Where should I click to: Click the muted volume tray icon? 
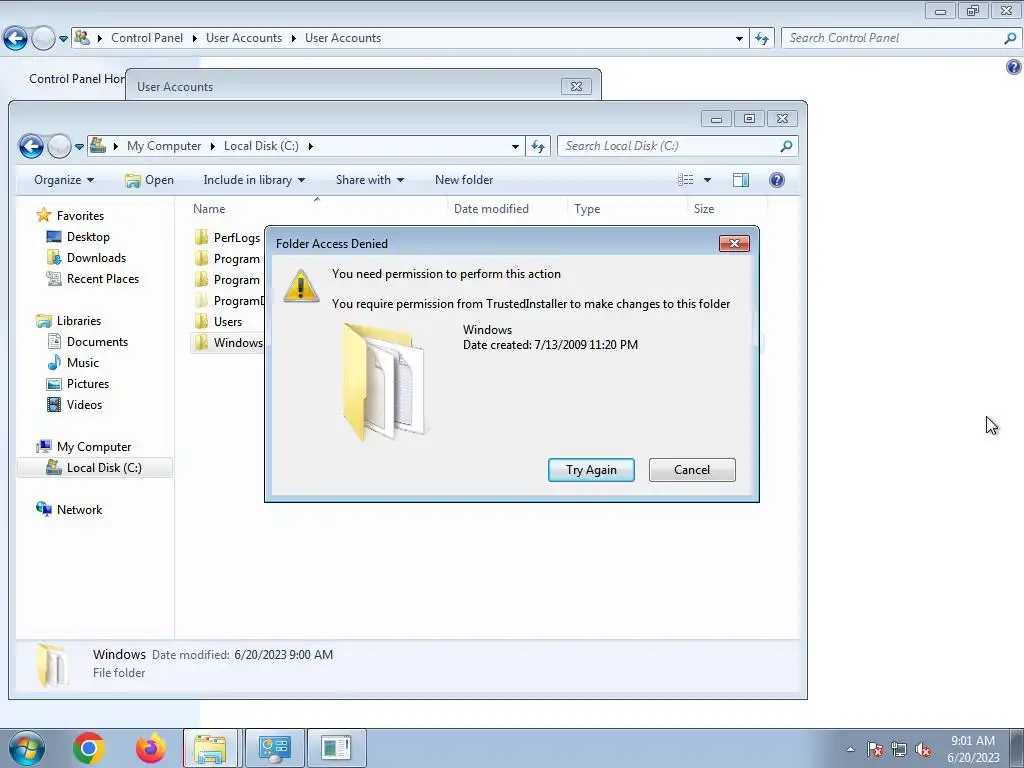coord(923,750)
